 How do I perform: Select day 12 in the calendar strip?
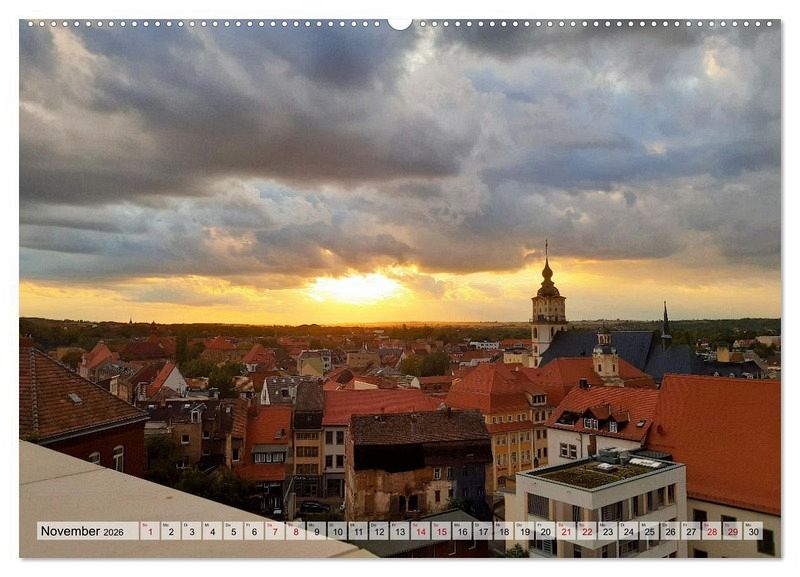pyautogui.click(x=379, y=531)
